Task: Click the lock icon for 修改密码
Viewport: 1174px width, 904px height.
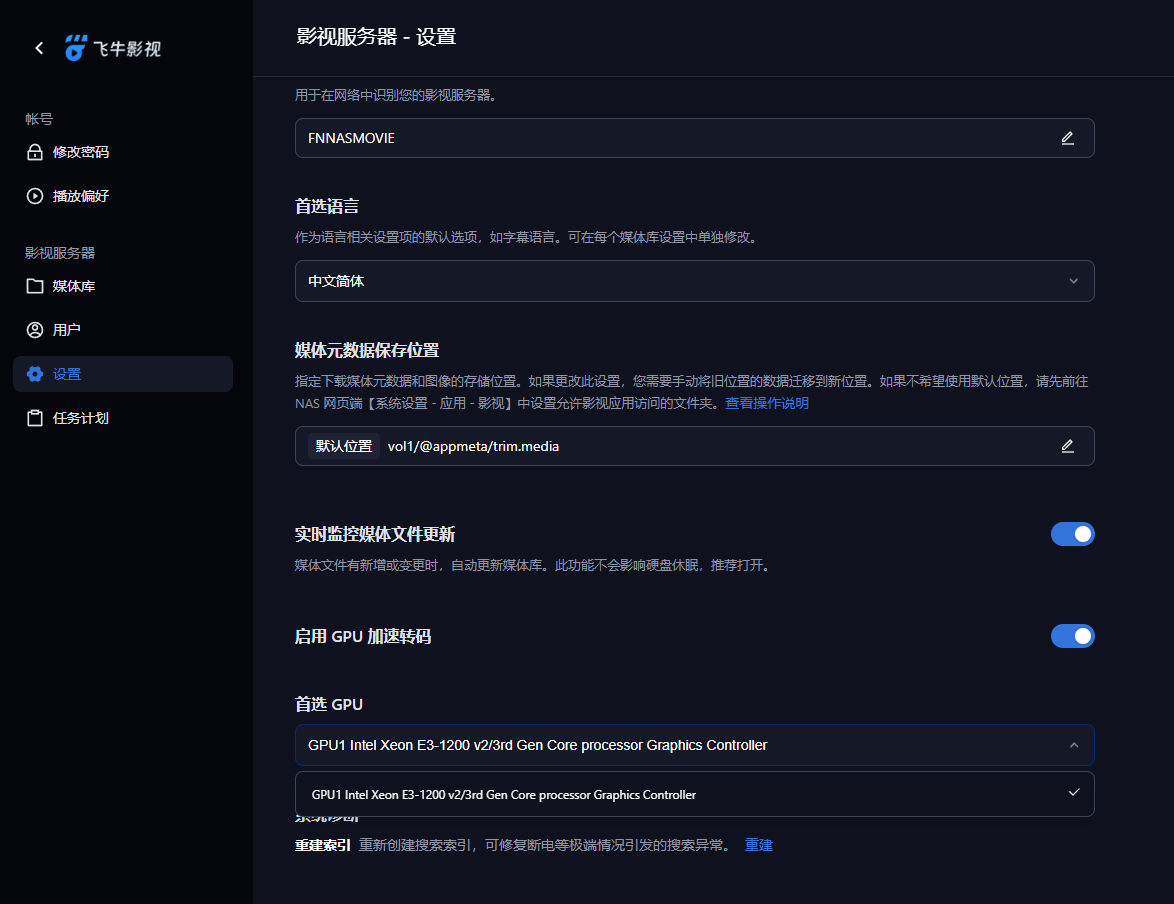Action: pos(35,152)
